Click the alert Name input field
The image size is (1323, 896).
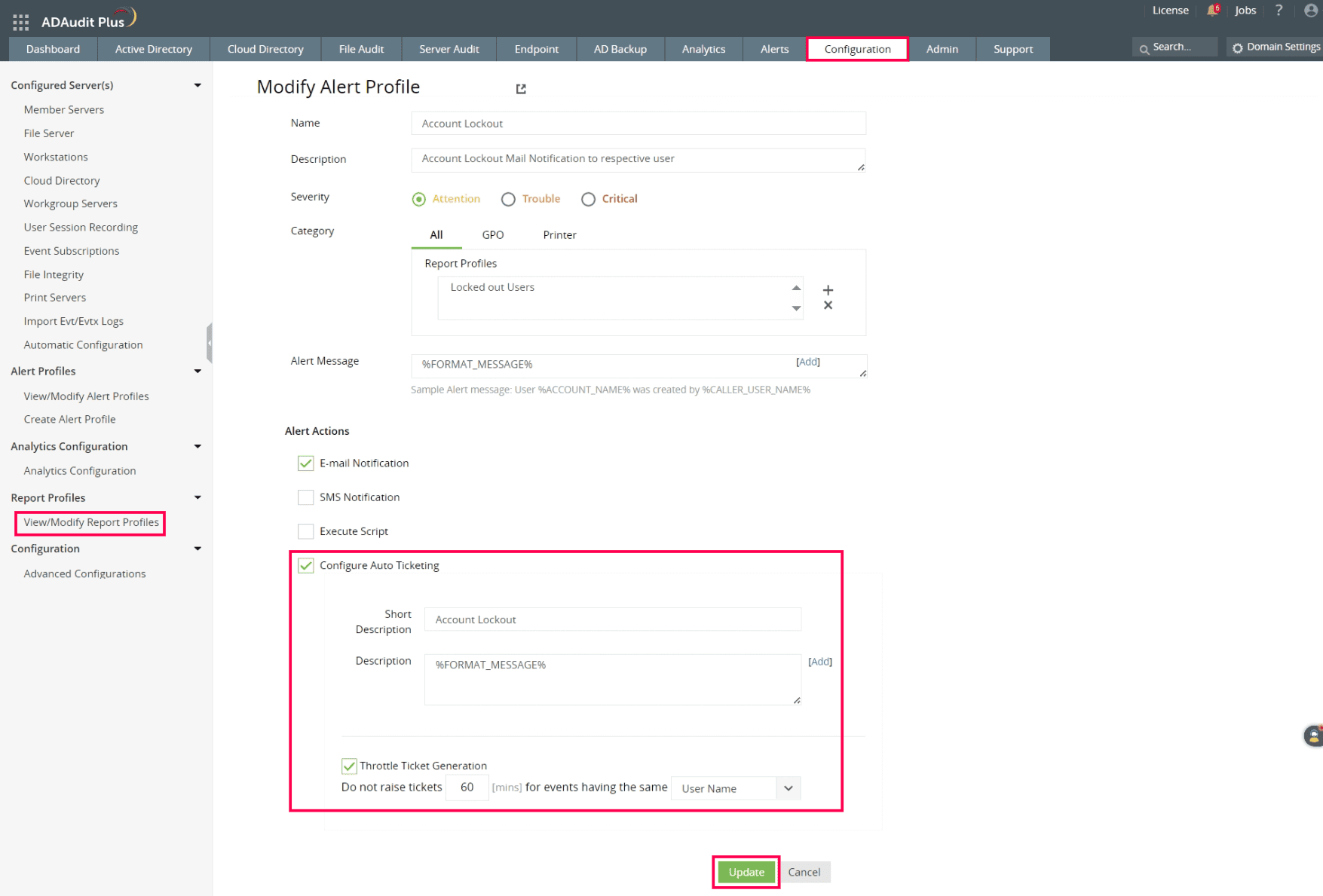(639, 124)
